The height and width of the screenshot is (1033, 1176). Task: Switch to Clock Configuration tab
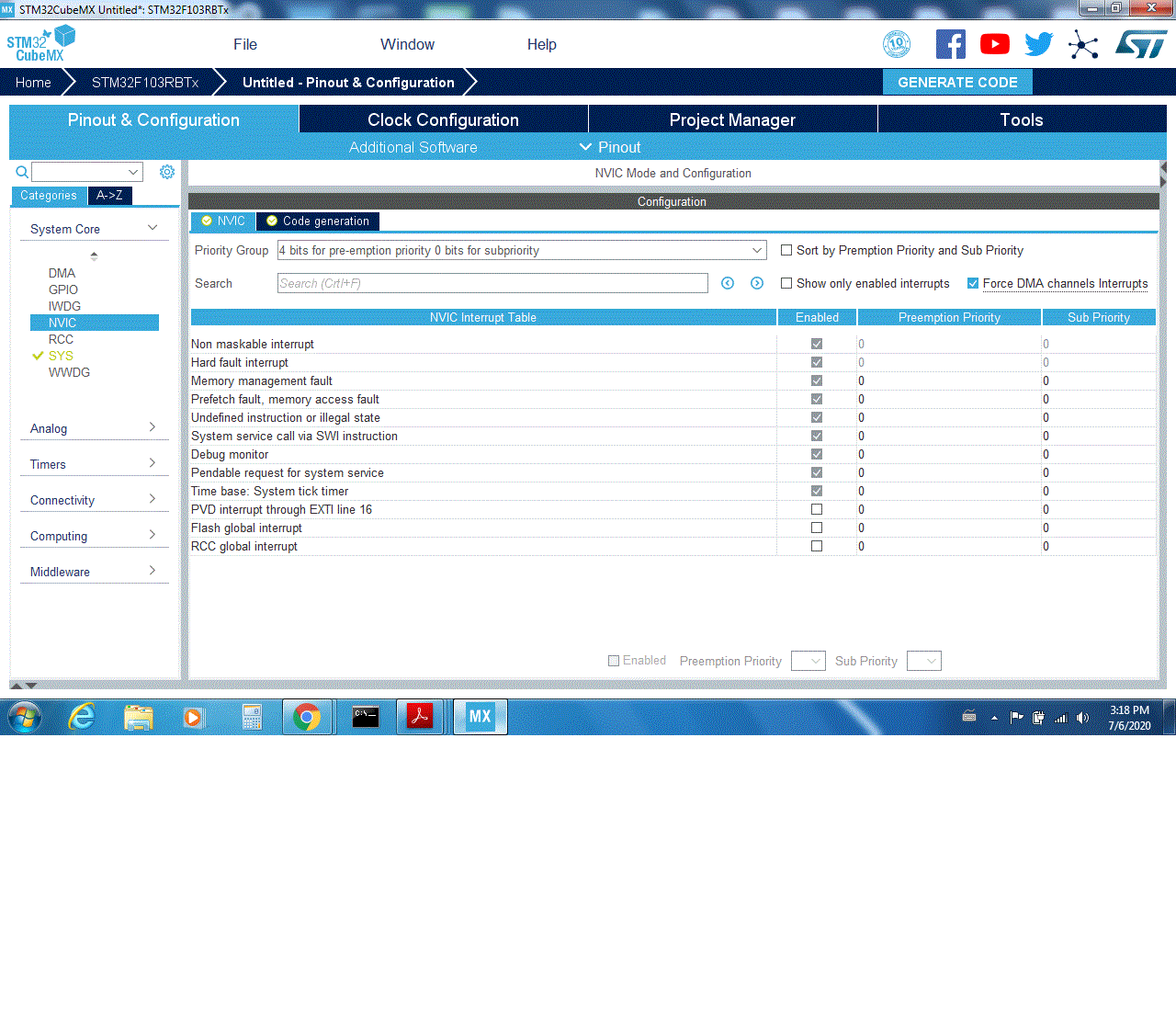pyautogui.click(x=444, y=119)
